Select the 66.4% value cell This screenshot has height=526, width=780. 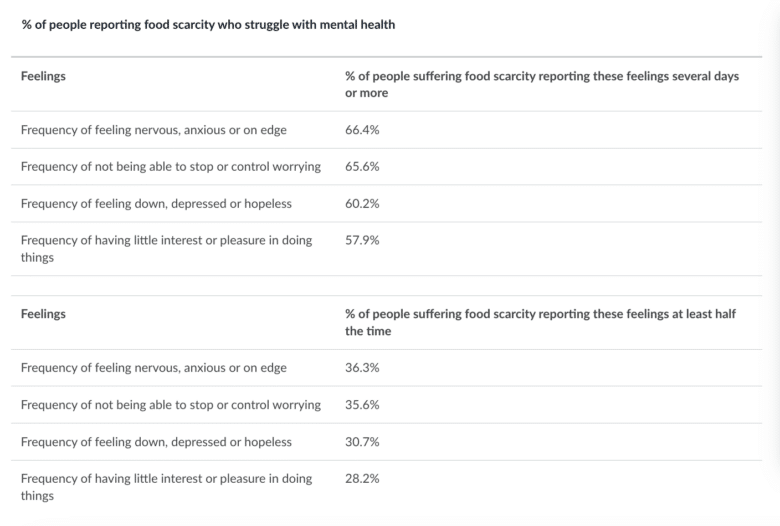(x=362, y=130)
